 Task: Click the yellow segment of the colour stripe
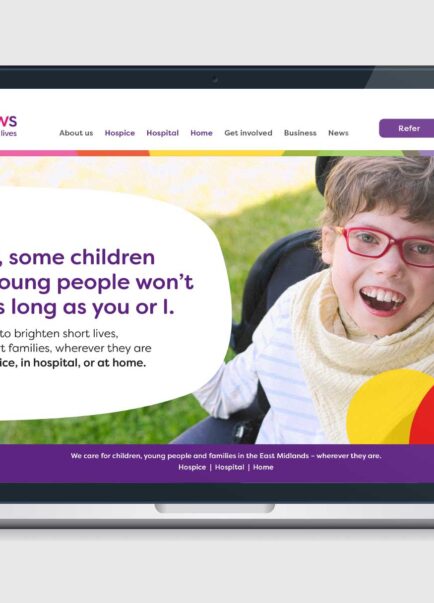[216, 153]
